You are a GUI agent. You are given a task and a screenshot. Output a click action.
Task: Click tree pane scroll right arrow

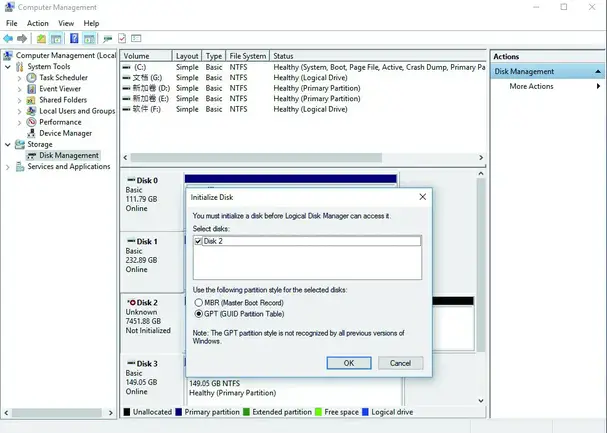tap(111, 413)
